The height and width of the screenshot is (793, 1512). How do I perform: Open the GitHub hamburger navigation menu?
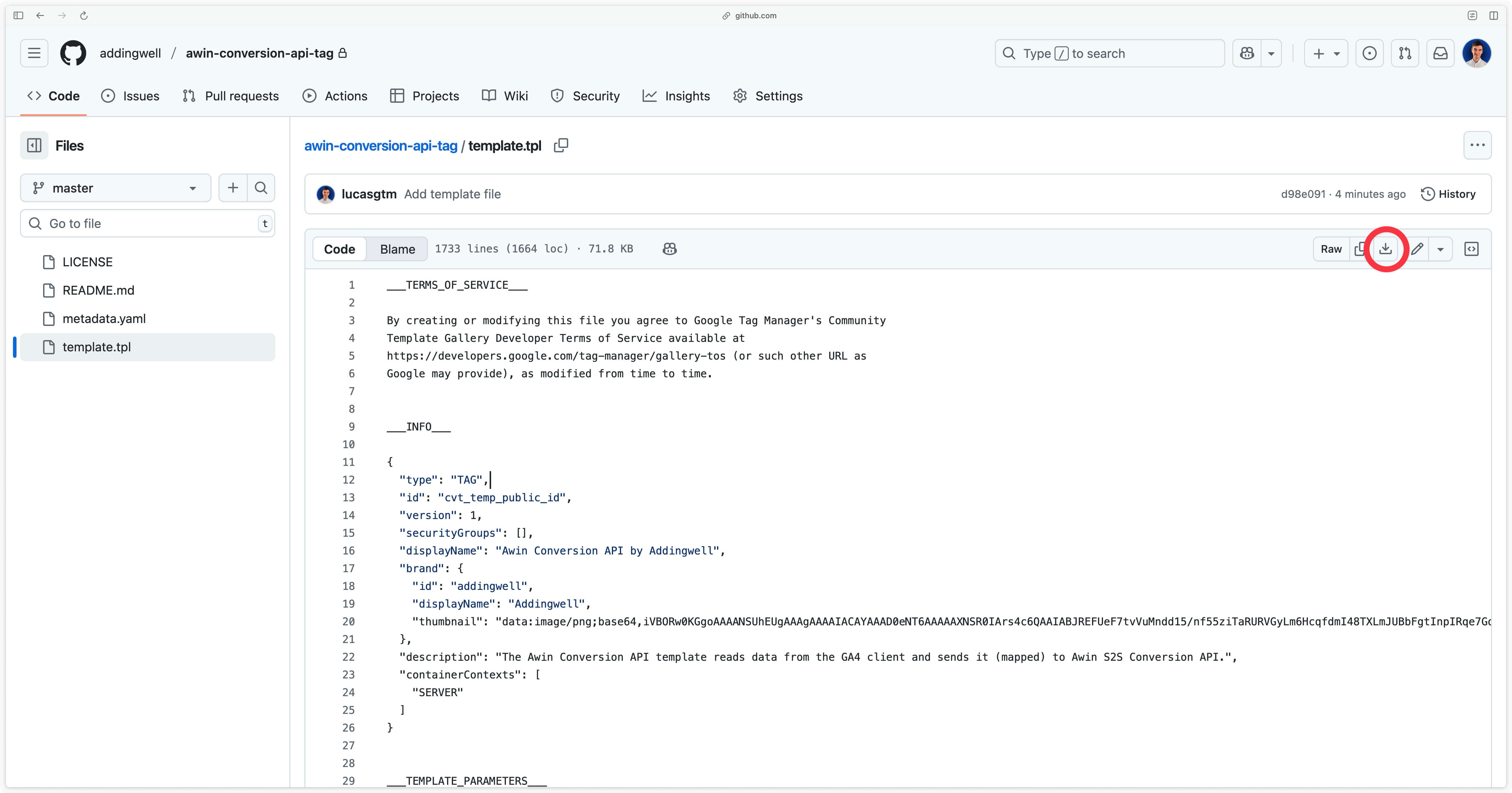tap(34, 53)
